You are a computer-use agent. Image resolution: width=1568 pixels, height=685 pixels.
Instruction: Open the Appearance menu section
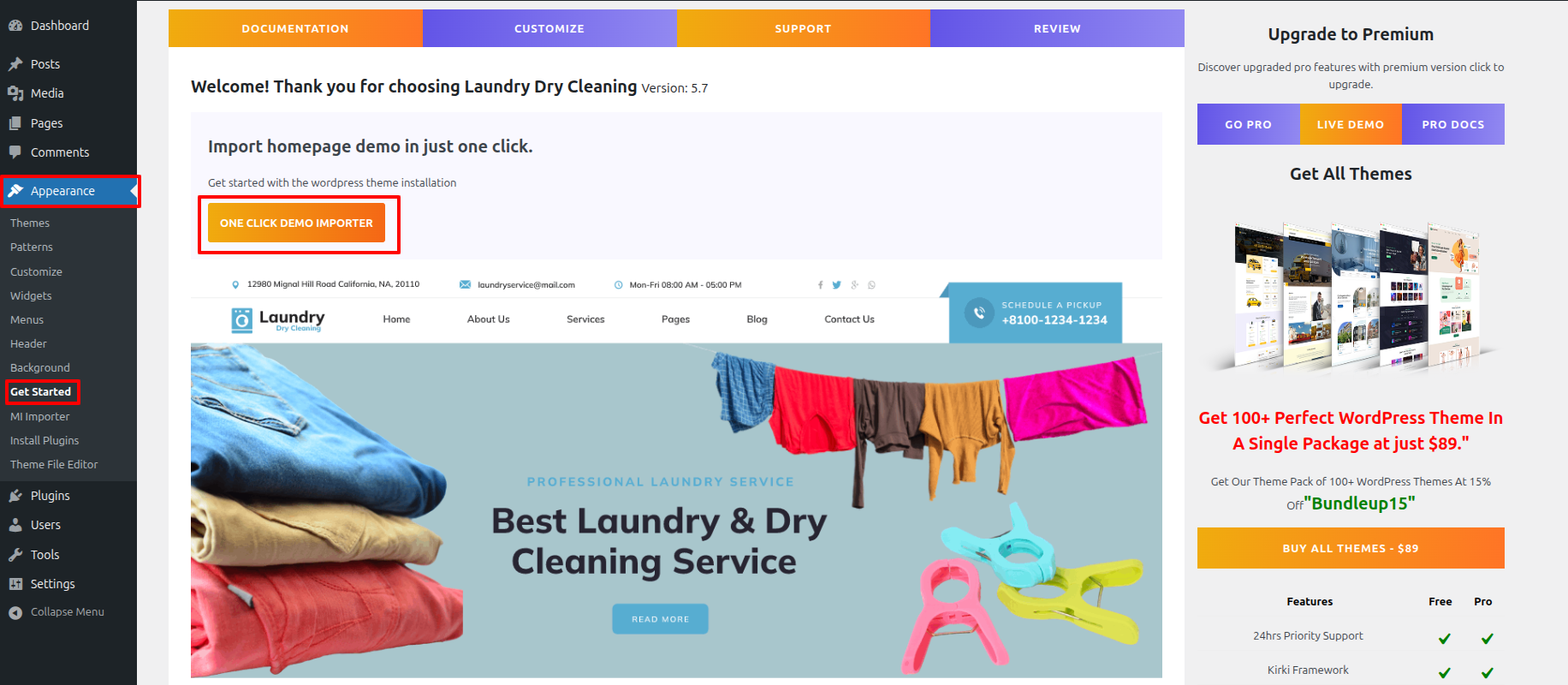click(68, 191)
